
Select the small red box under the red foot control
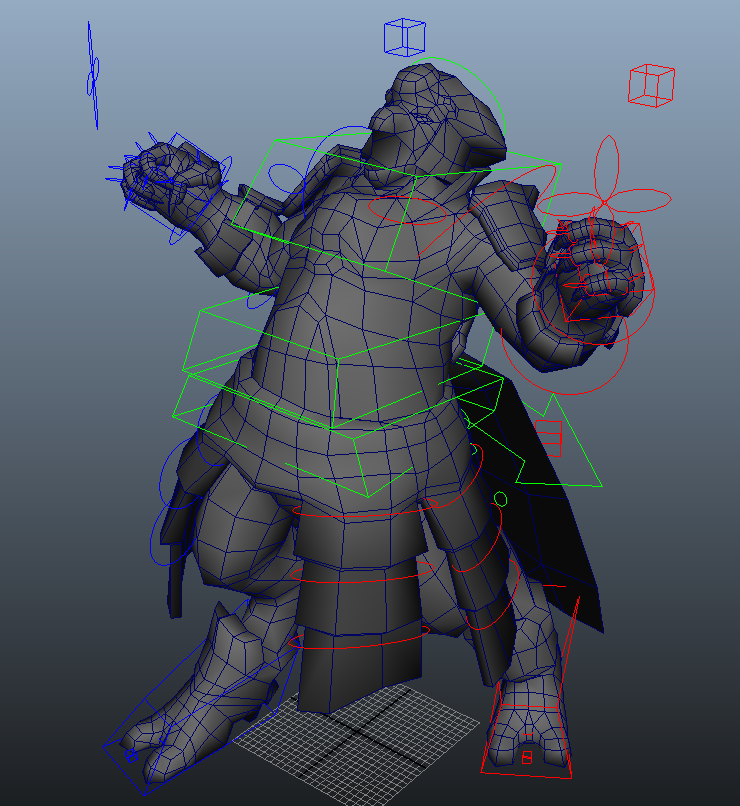(527, 757)
